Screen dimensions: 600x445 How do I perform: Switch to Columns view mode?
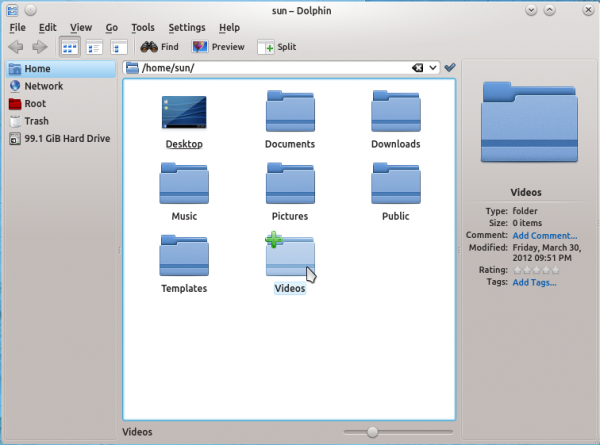coord(119,47)
